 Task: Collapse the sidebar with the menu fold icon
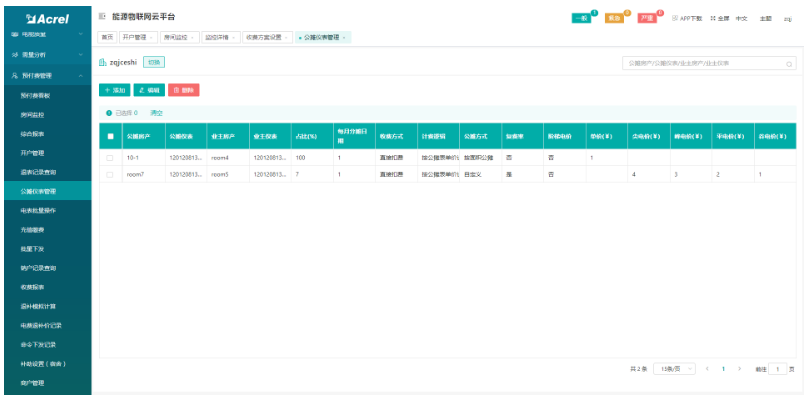point(102,17)
